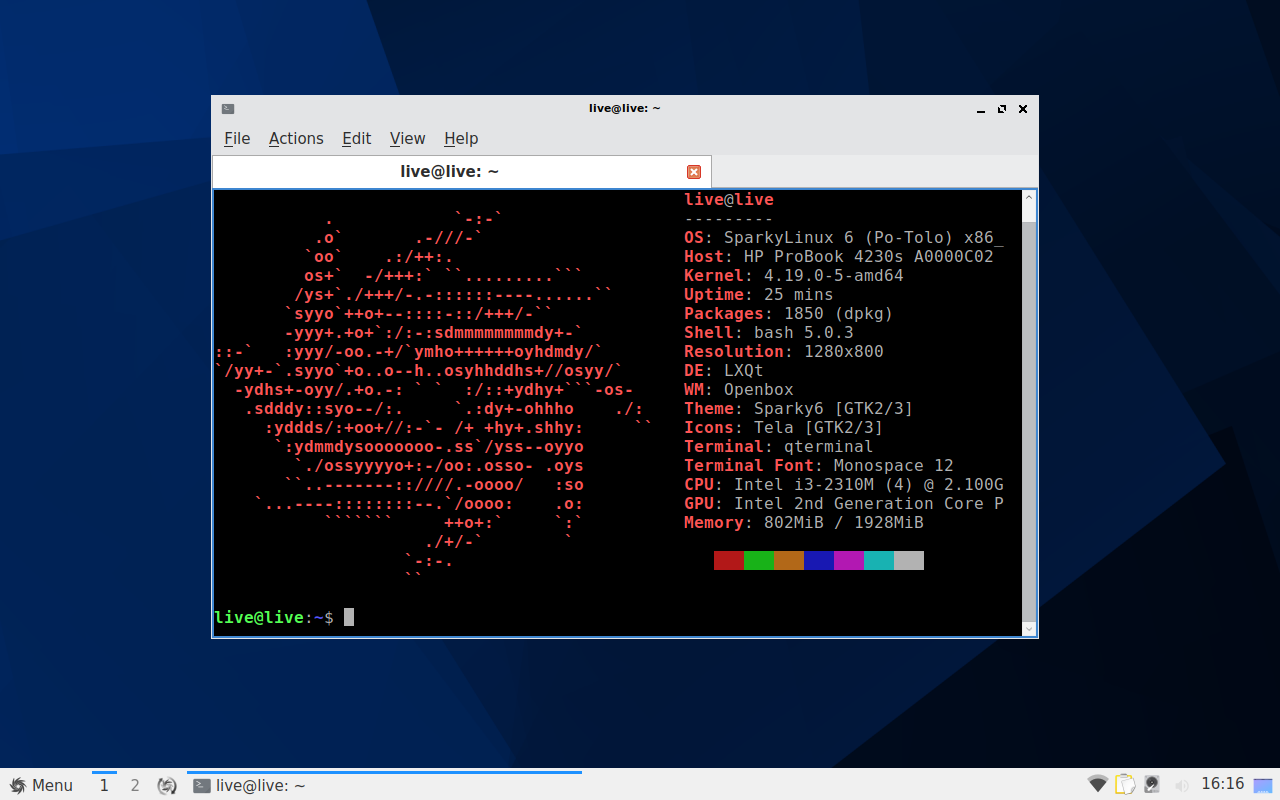Open the Actions dropdown menu
1280x800 pixels.
click(x=295, y=138)
